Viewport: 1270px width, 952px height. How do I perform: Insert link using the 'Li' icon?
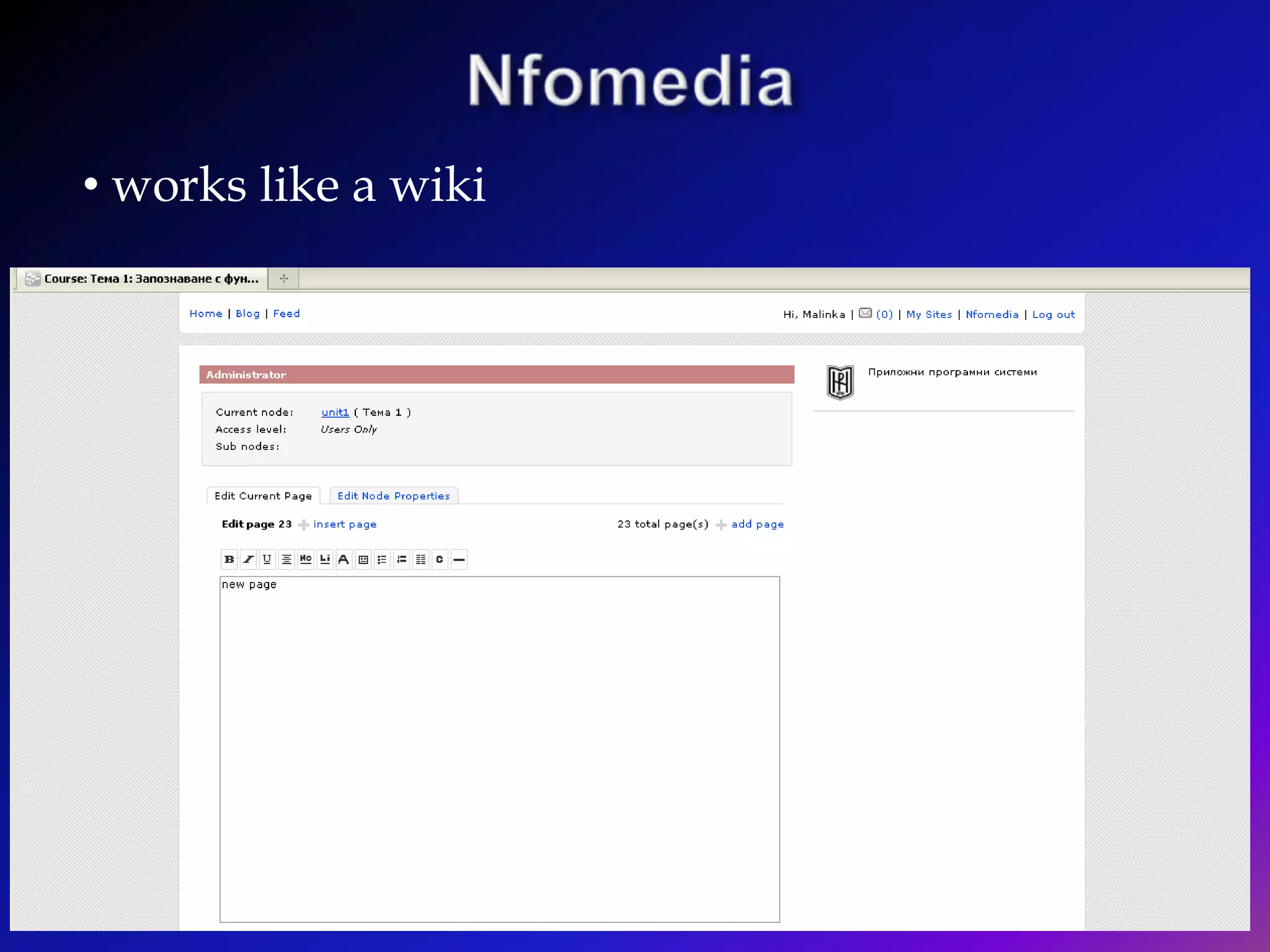click(325, 559)
